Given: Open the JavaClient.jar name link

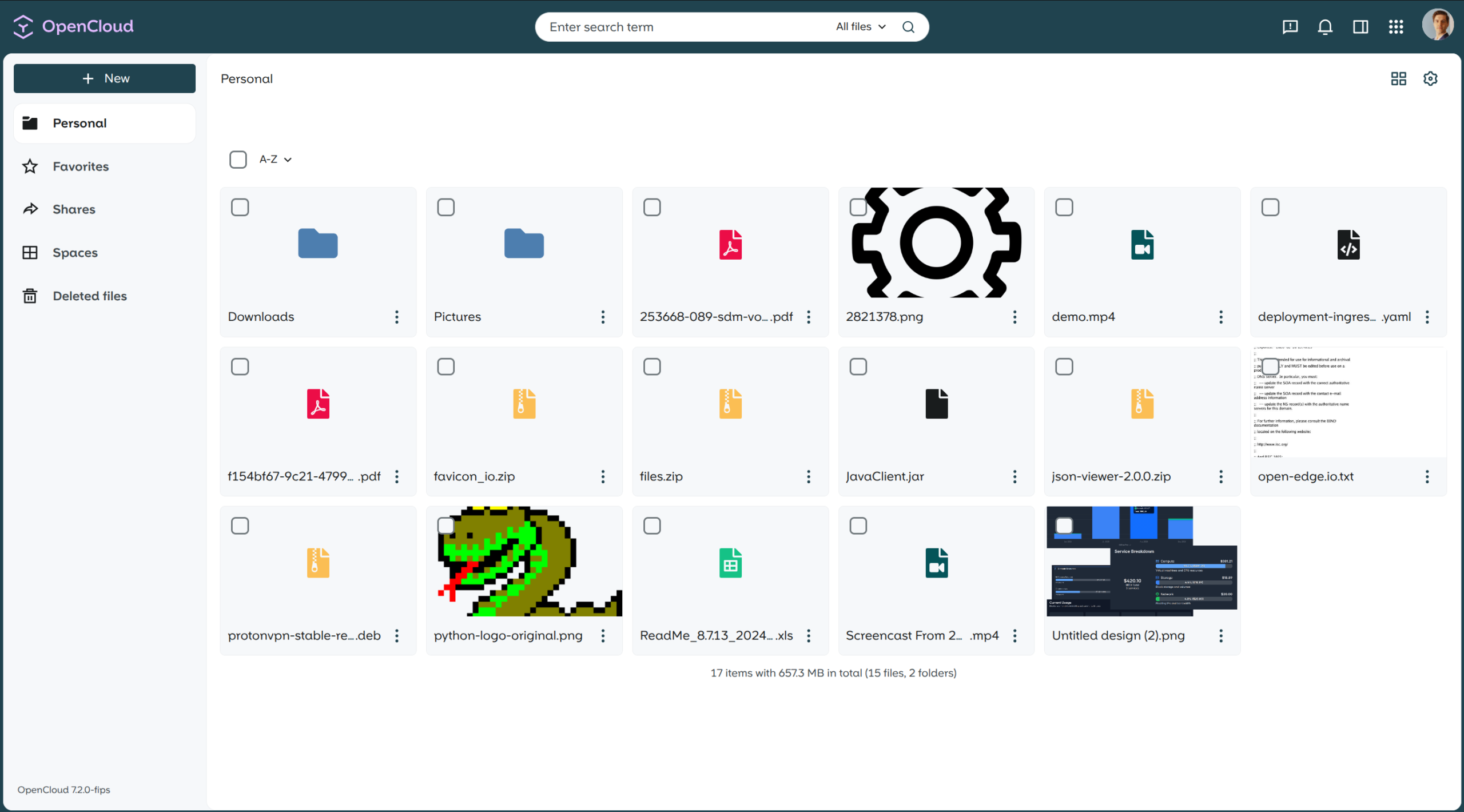Looking at the screenshot, I should [x=884, y=476].
